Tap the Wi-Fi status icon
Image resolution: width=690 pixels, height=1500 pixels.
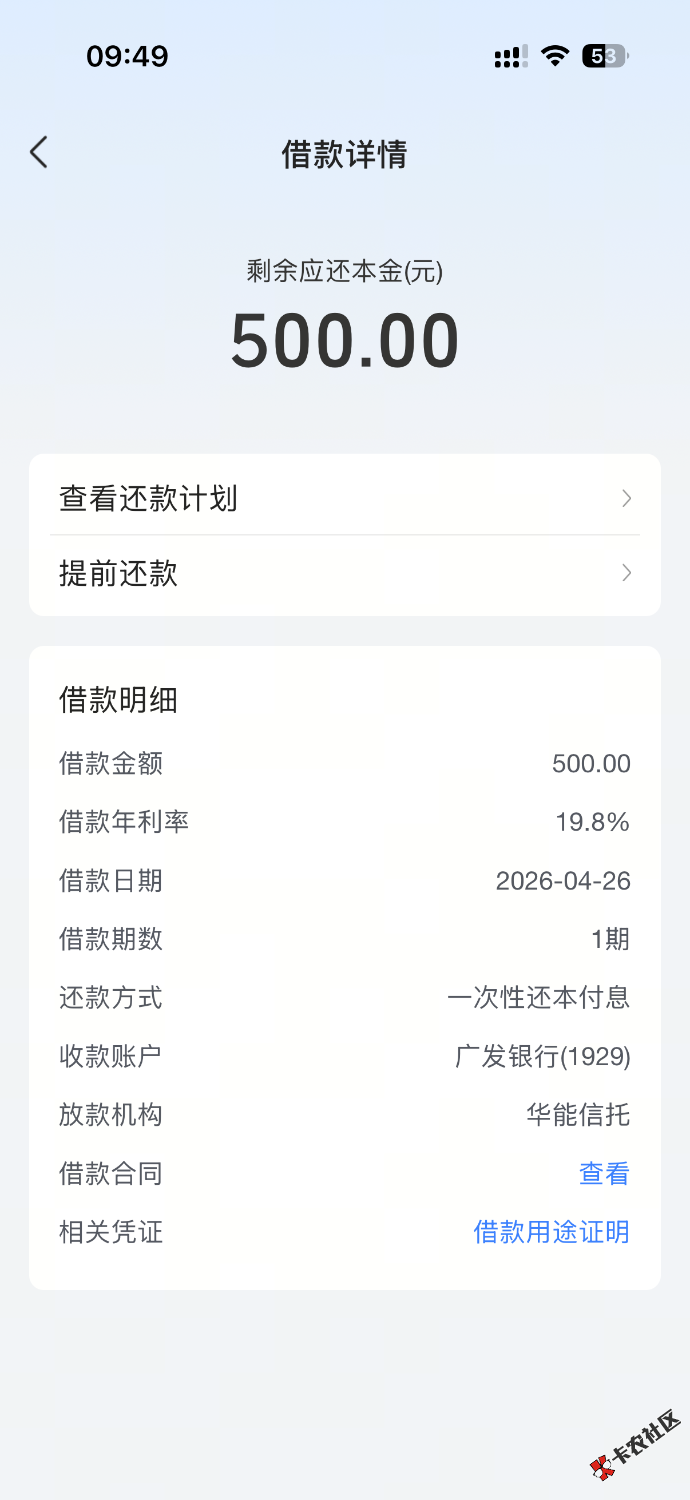pos(554,56)
